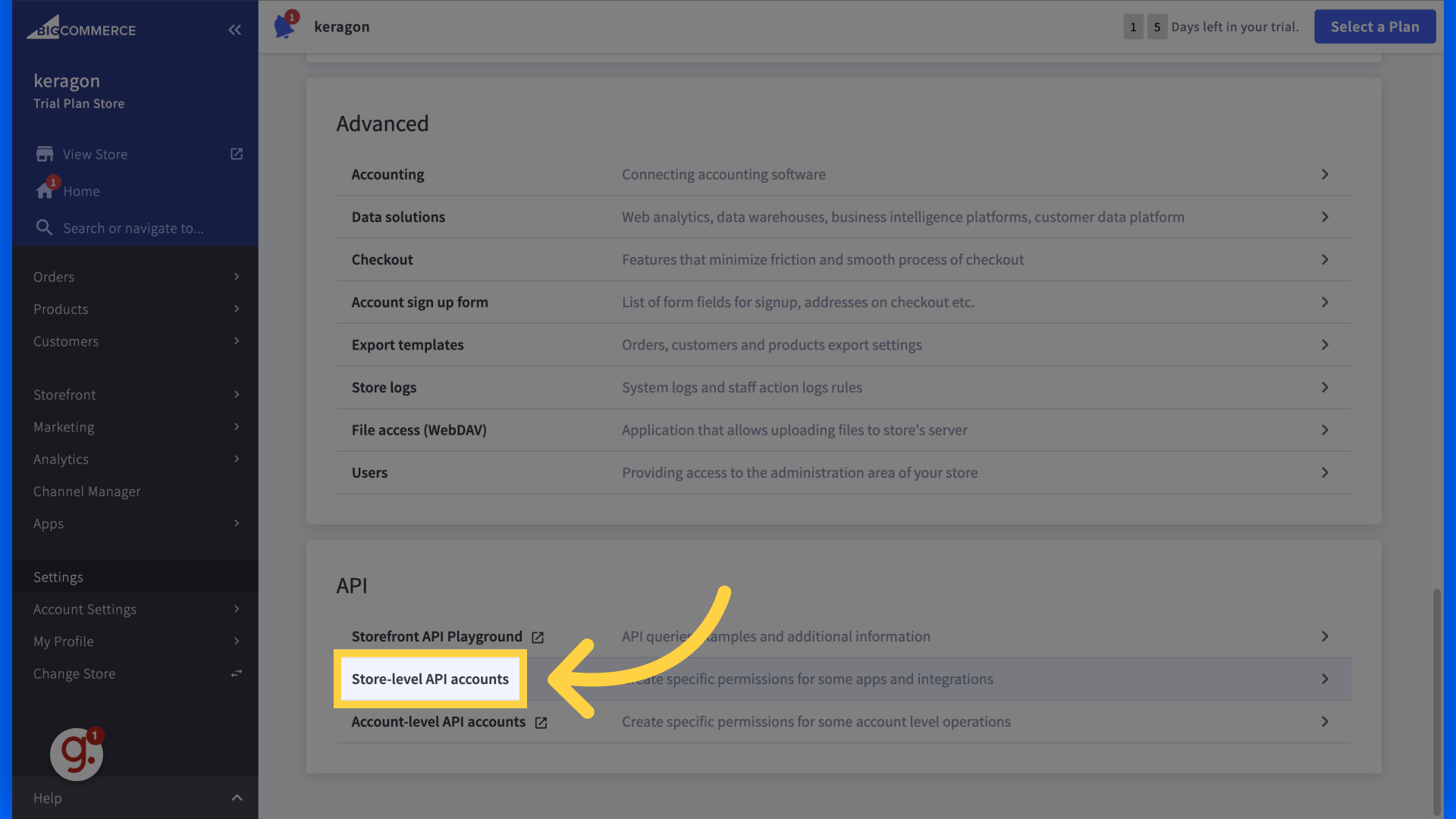Open the red Gleap support widget icon
The width and height of the screenshot is (1456, 819).
pos(76,754)
